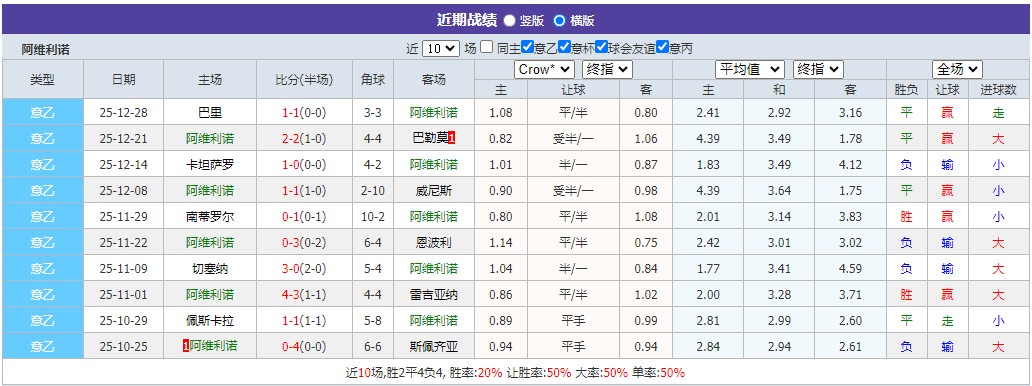Open the 威尼斯 team link
This screenshot has height=386, width=1032.
click(434, 190)
